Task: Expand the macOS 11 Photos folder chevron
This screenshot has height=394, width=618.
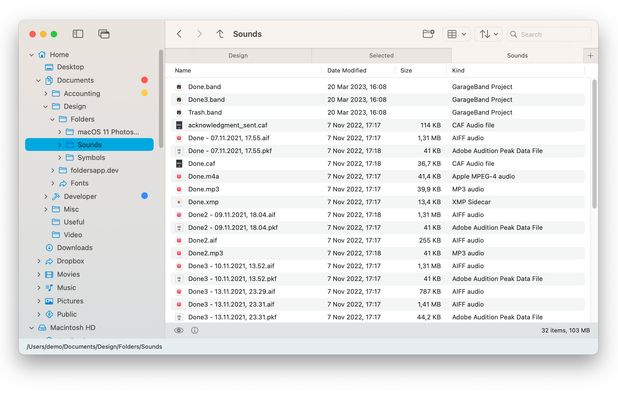Action: [x=59, y=132]
